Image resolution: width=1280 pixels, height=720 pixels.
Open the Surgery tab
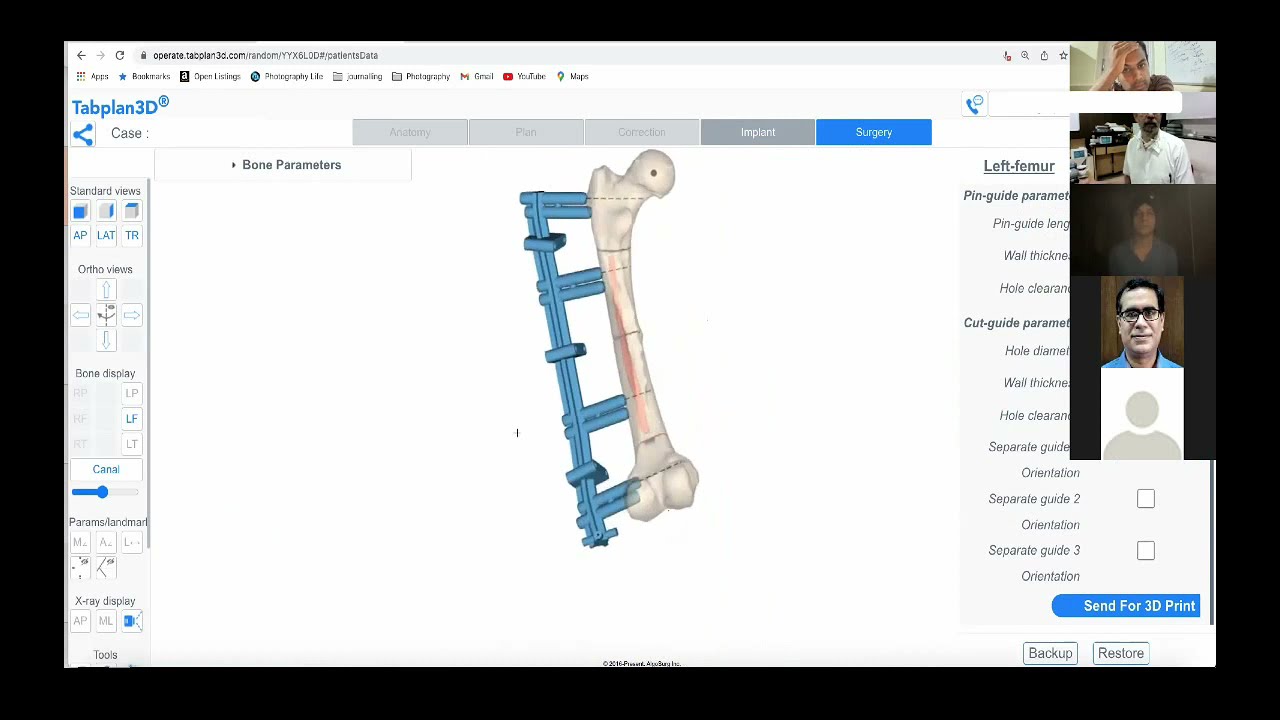pyautogui.click(x=874, y=132)
